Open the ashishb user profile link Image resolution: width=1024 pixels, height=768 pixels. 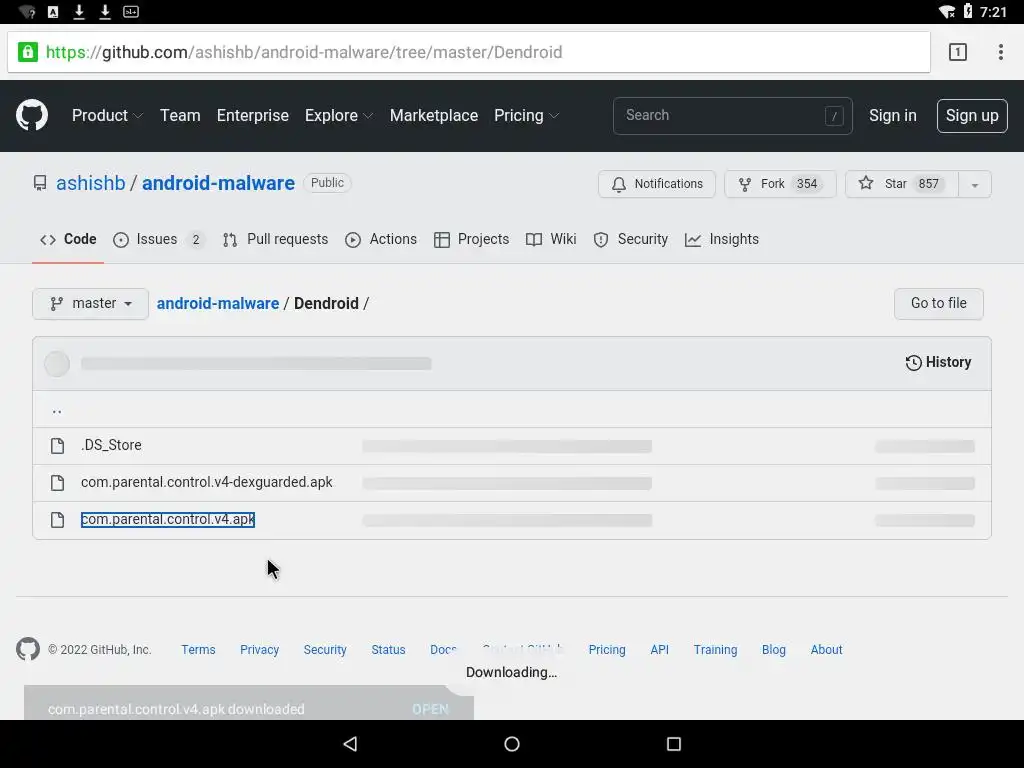pyautogui.click(x=91, y=183)
